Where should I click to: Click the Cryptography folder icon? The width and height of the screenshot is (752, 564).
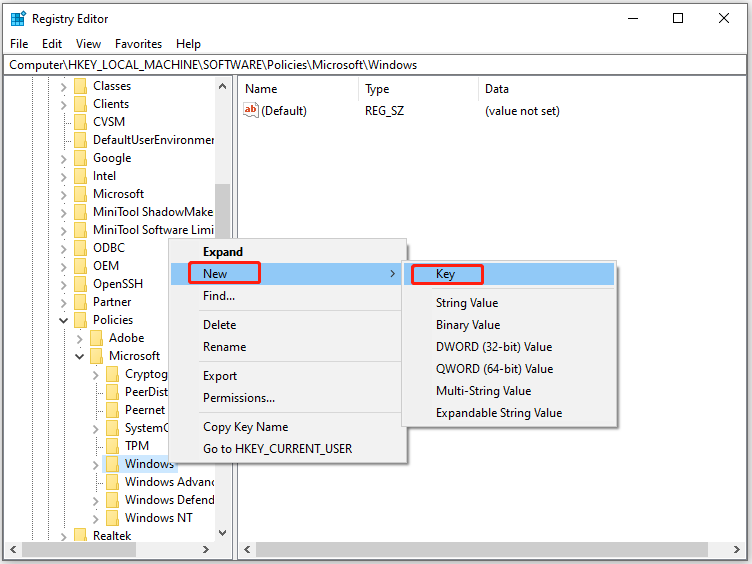click(x=112, y=374)
